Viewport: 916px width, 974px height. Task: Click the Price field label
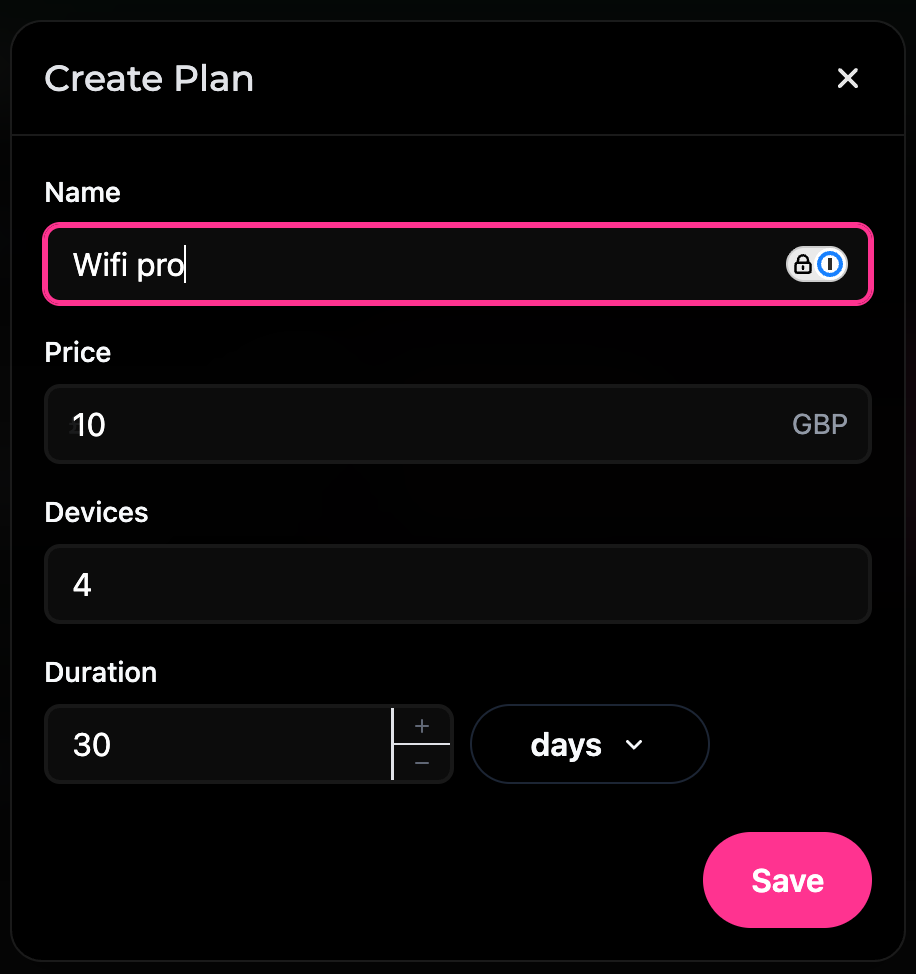coord(78,353)
